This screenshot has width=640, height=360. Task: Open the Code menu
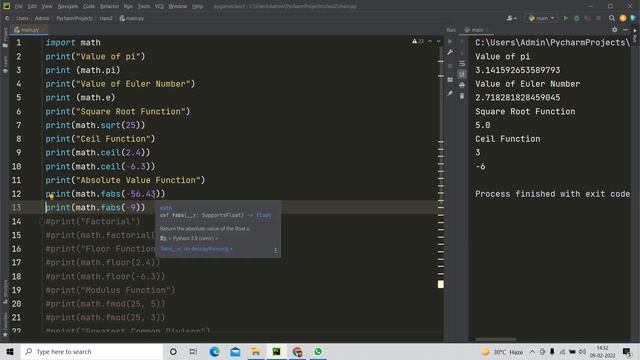pos(89,6)
